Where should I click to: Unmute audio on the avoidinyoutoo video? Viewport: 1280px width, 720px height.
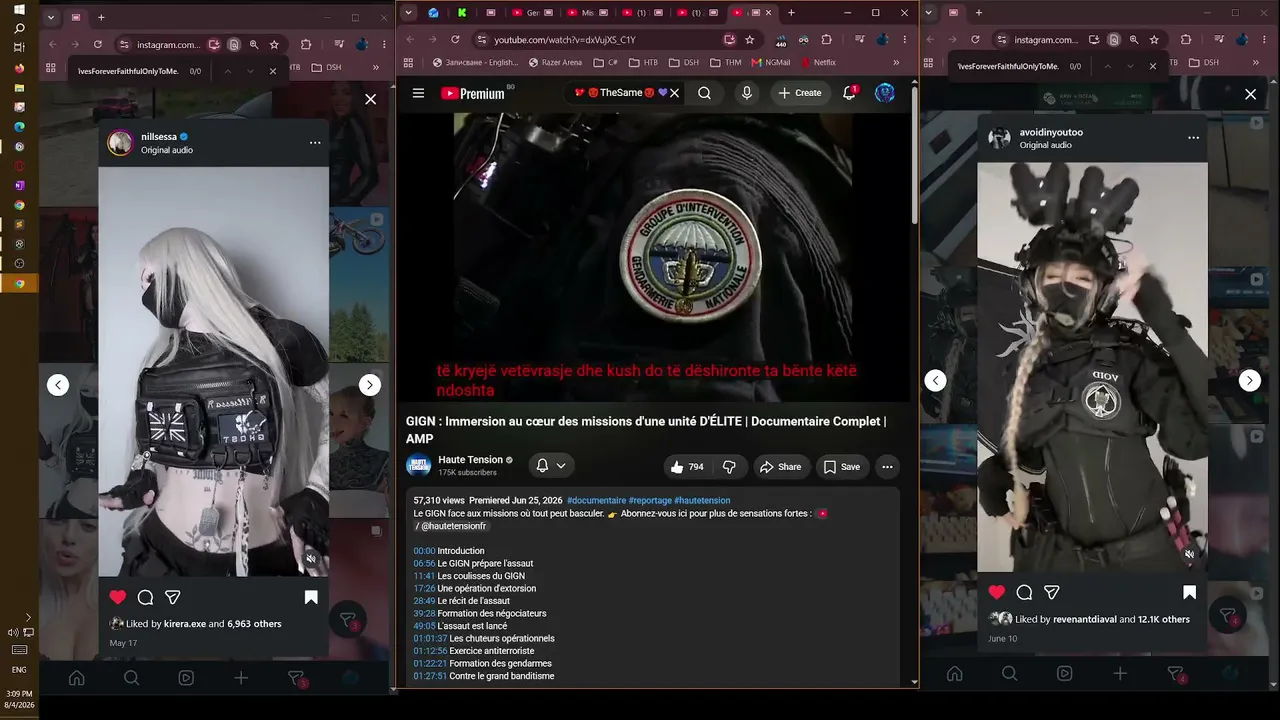pyautogui.click(x=1190, y=554)
